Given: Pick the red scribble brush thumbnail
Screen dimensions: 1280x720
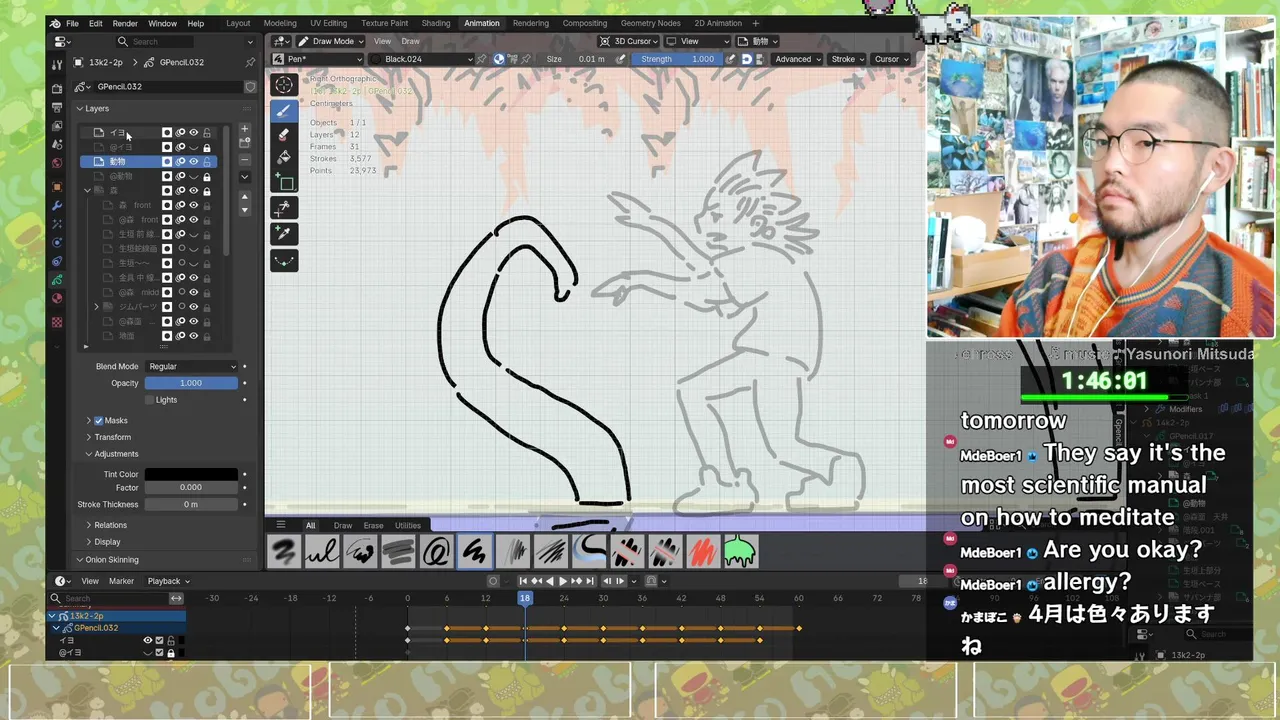Looking at the screenshot, I should pos(702,551).
